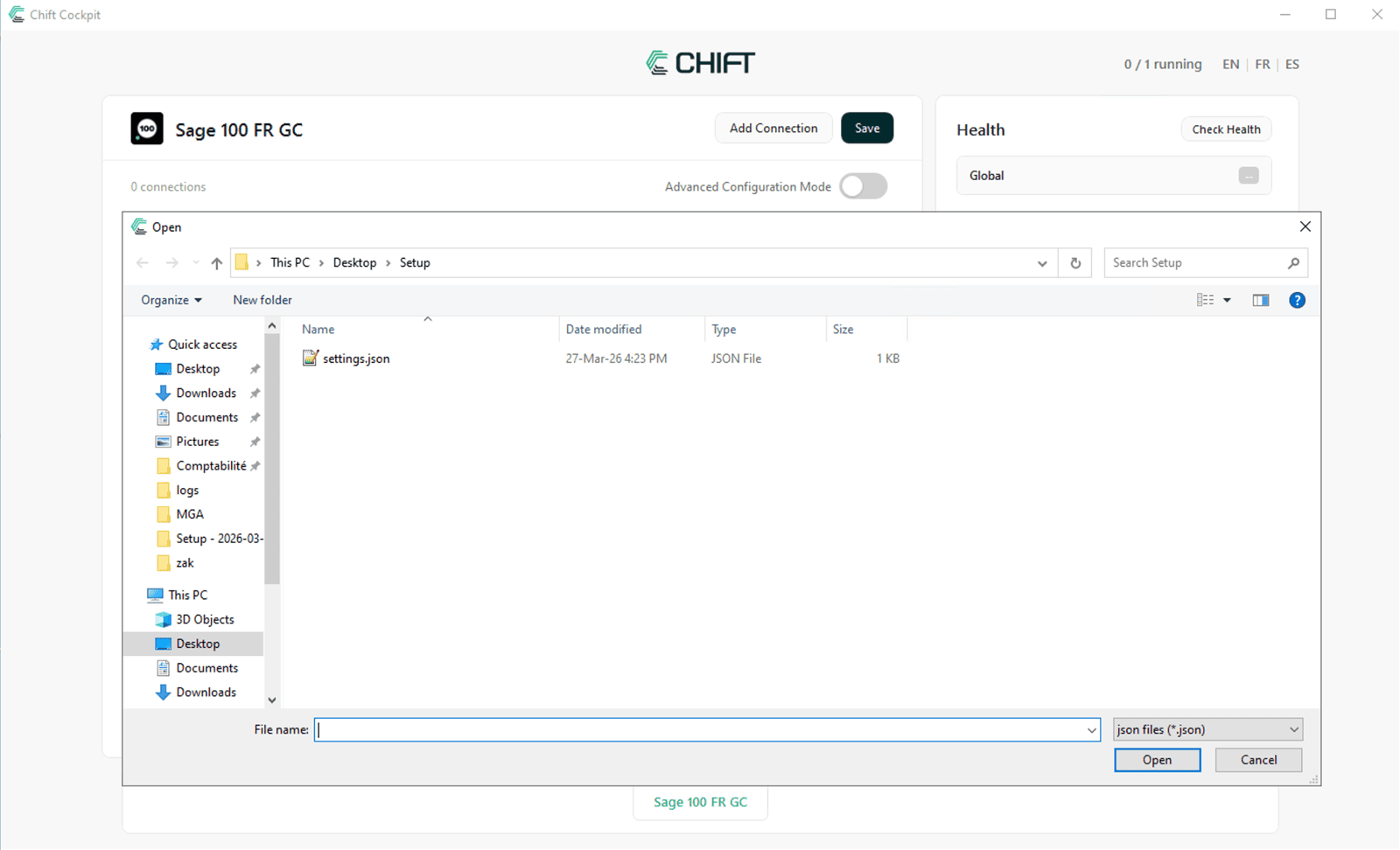Open the File name history dropdown

pyautogui.click(x=1091, y=730)
